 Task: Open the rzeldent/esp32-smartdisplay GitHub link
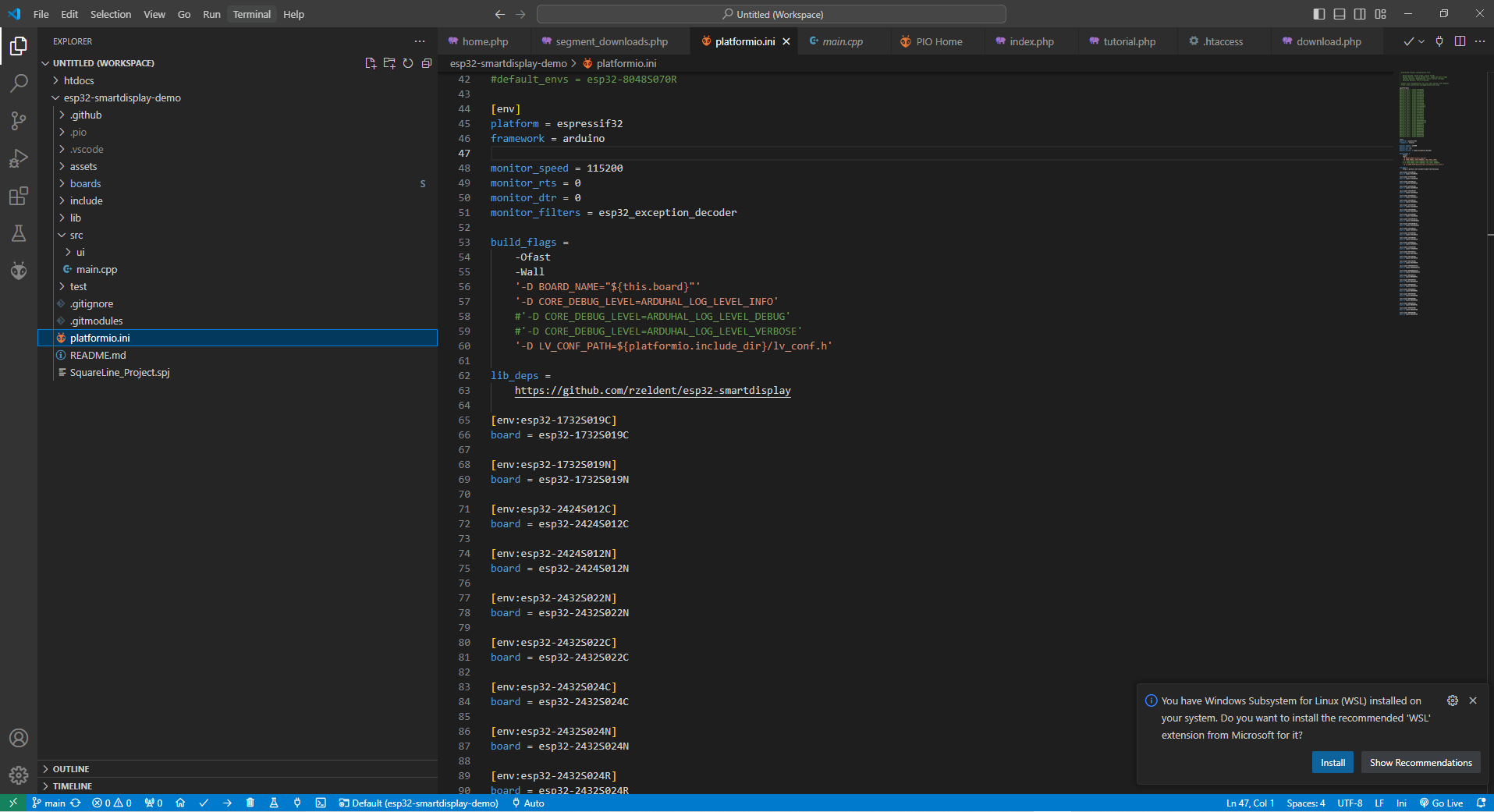coord(652,391)
